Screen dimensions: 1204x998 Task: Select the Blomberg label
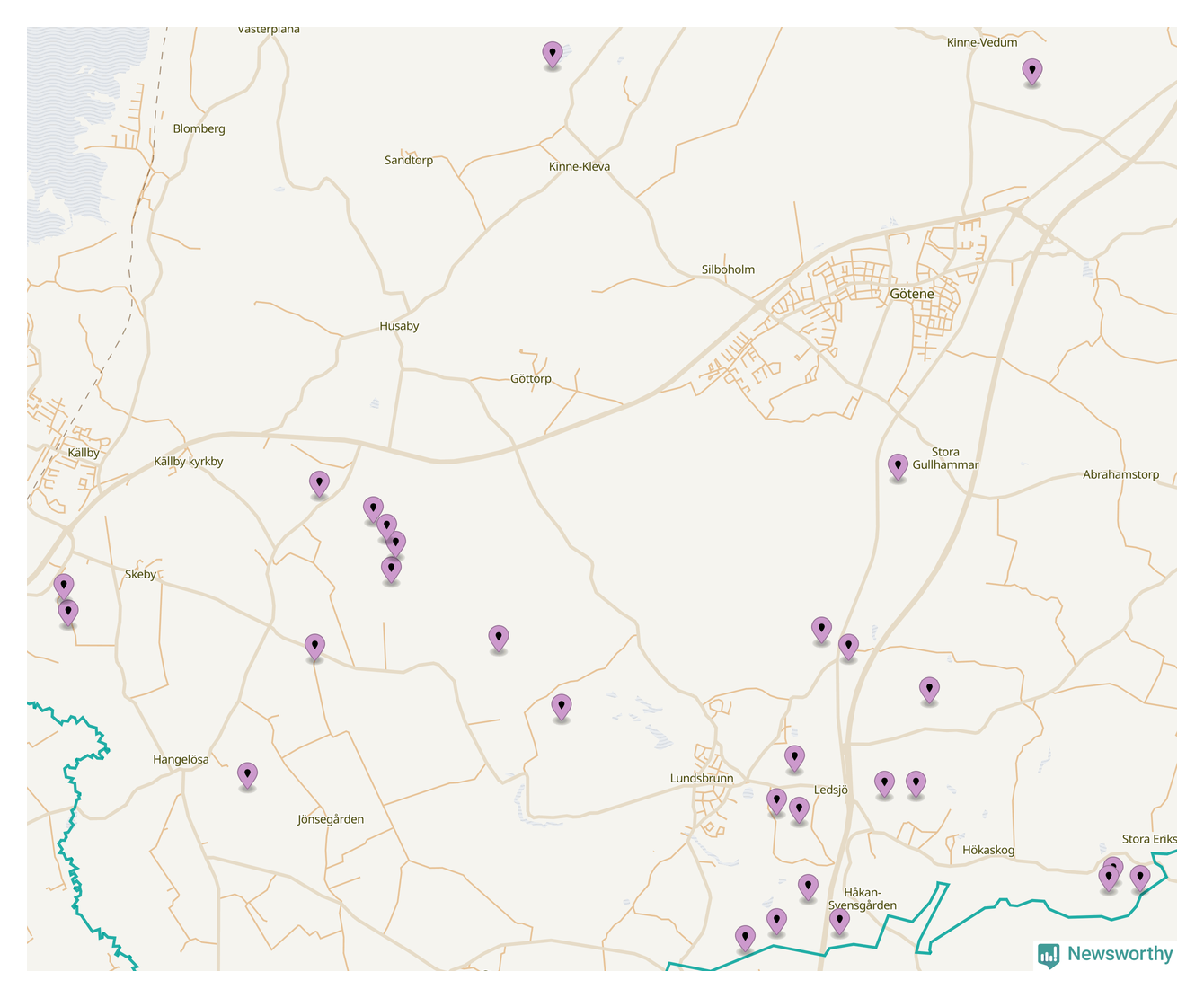click(x=199, y=128)
